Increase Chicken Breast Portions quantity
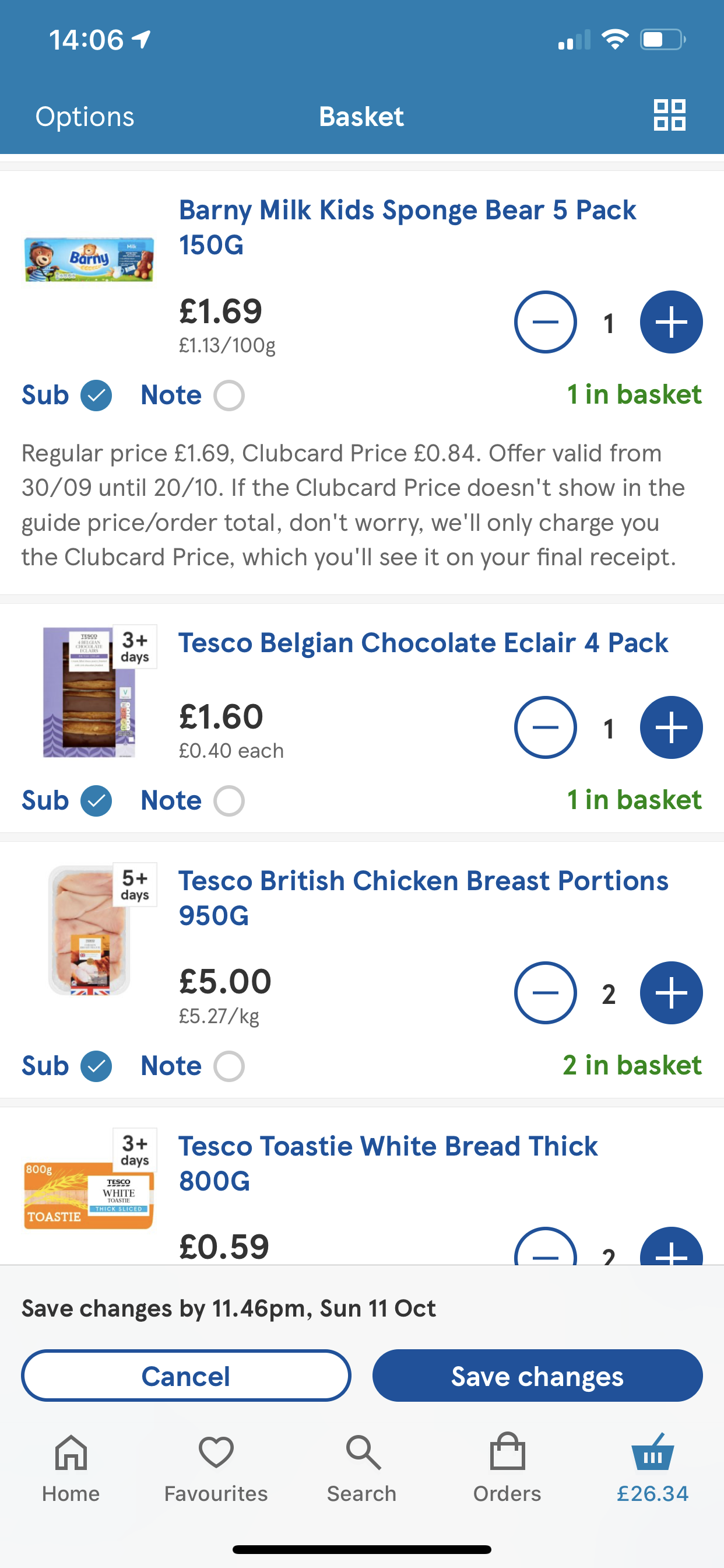 coord(670,993)
